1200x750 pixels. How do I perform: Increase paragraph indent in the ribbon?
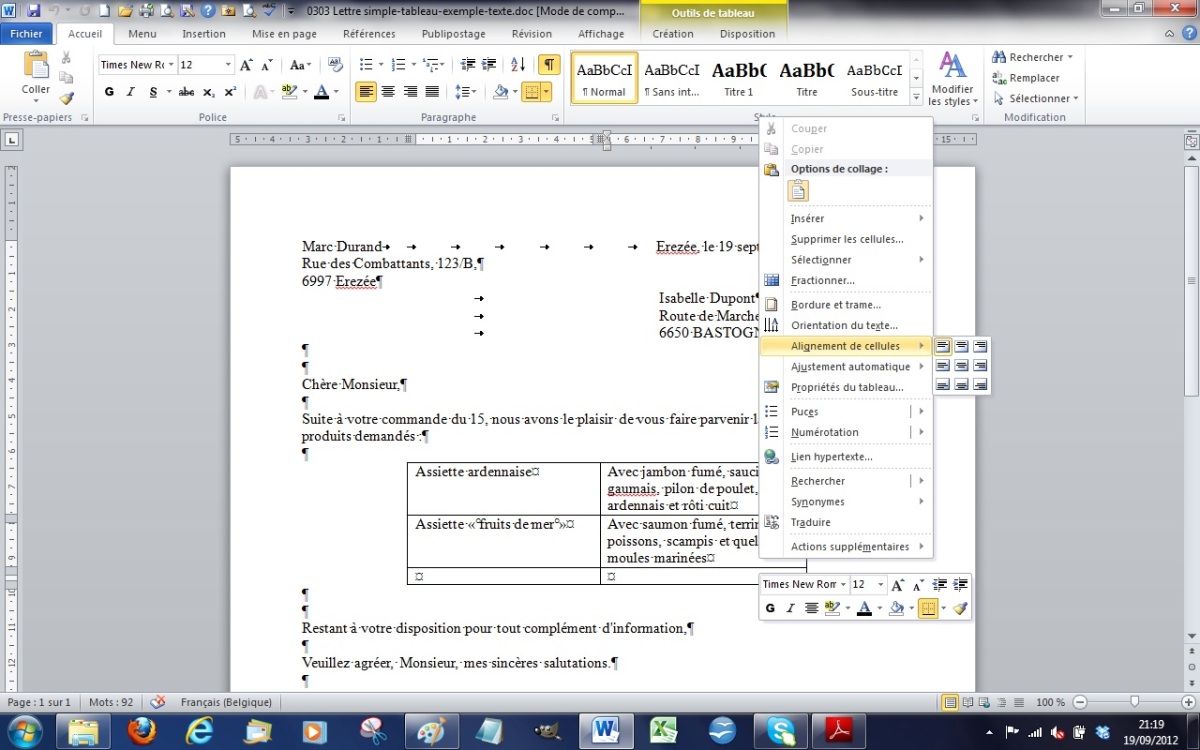pos(491,65)
